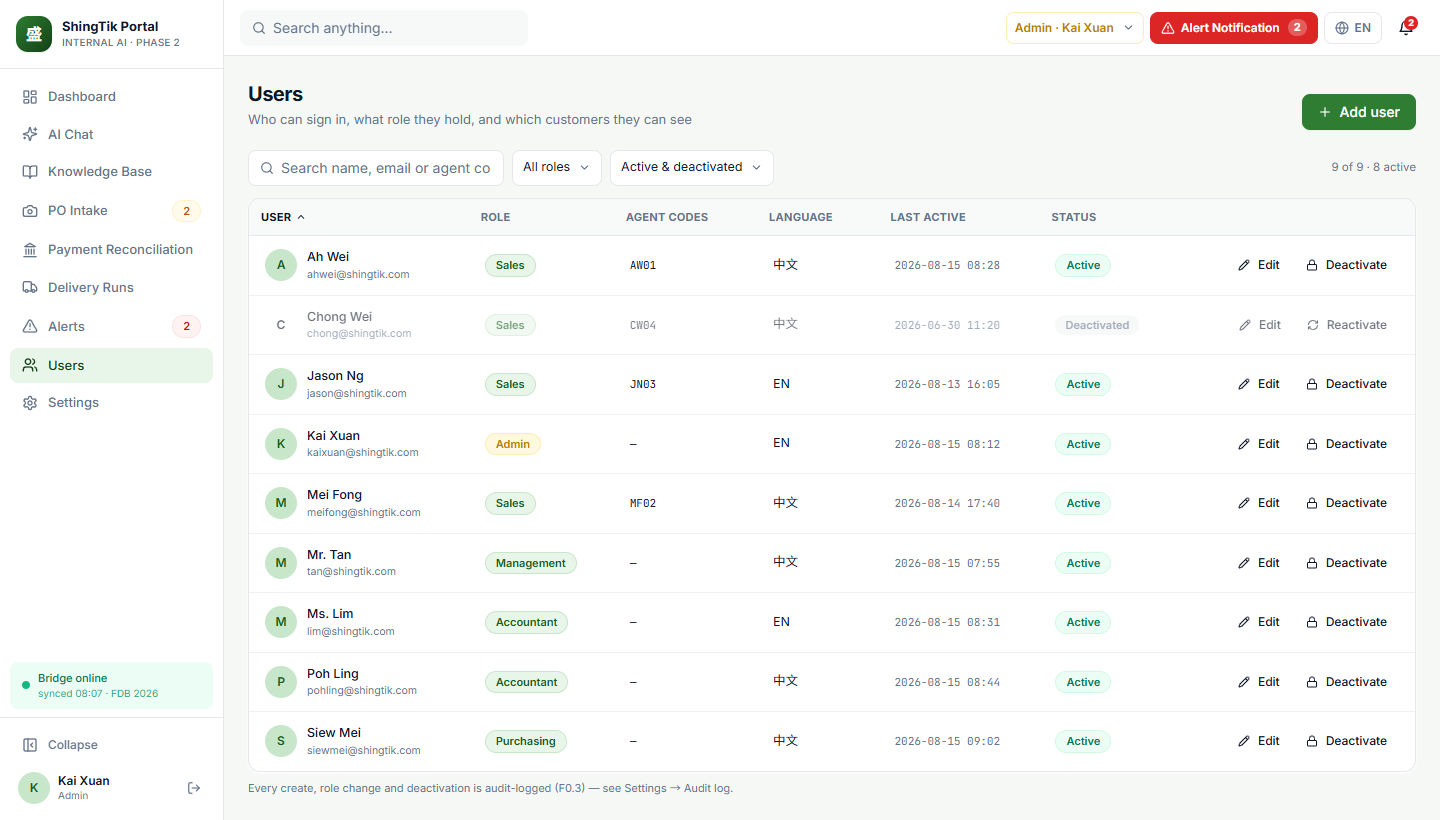Click the pencil icon in Poh Ling's row
The height and width of the screenshot is (820, 1440).
point(1244,682)
